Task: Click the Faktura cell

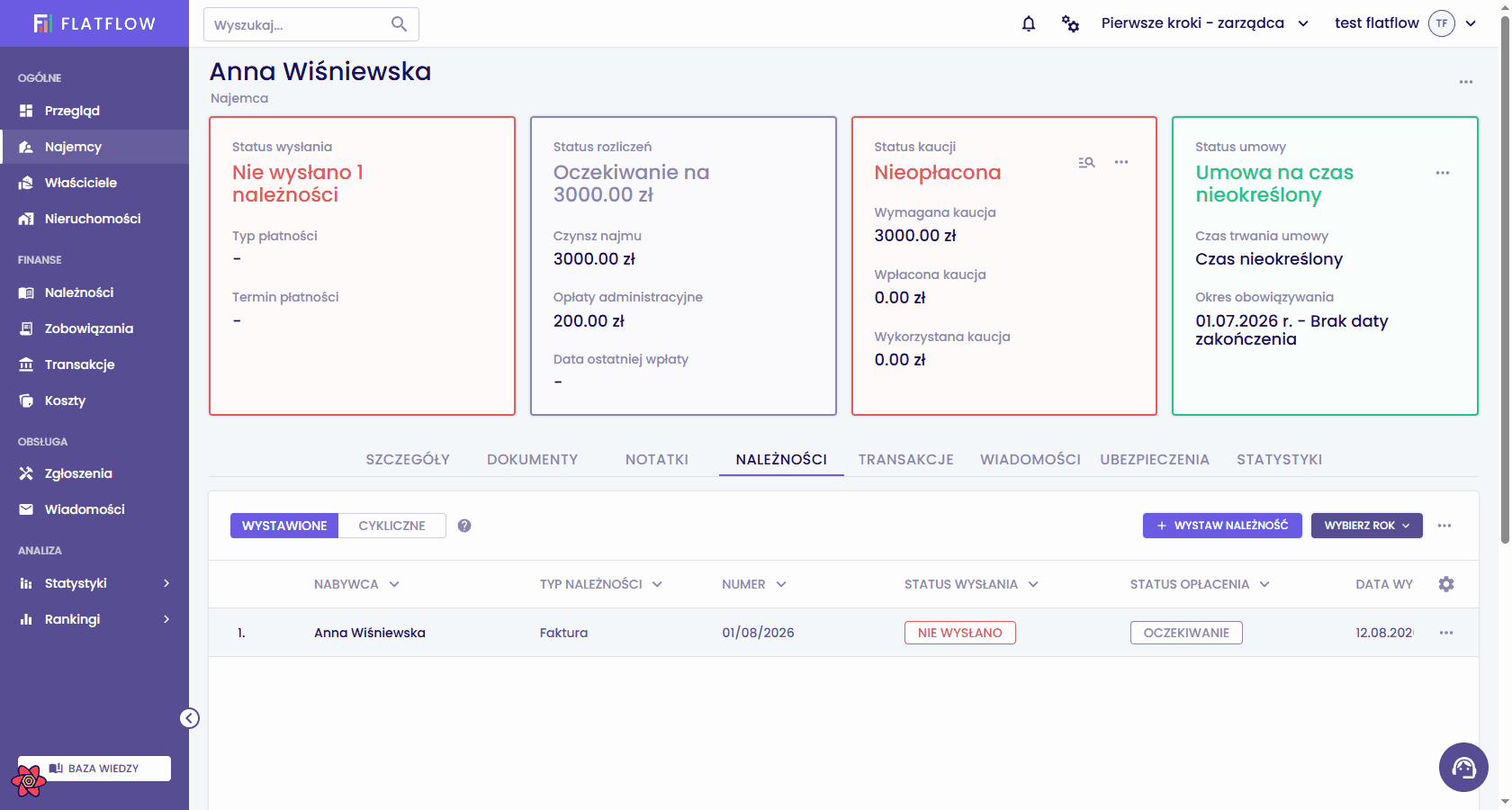Action: tap(563, 633)
